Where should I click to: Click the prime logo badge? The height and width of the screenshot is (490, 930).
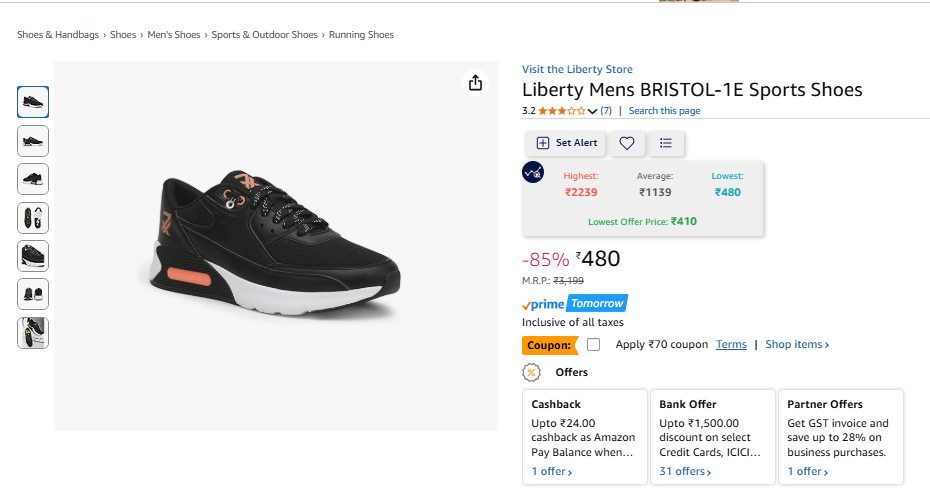pyautogui.click(x=545, y=304)
